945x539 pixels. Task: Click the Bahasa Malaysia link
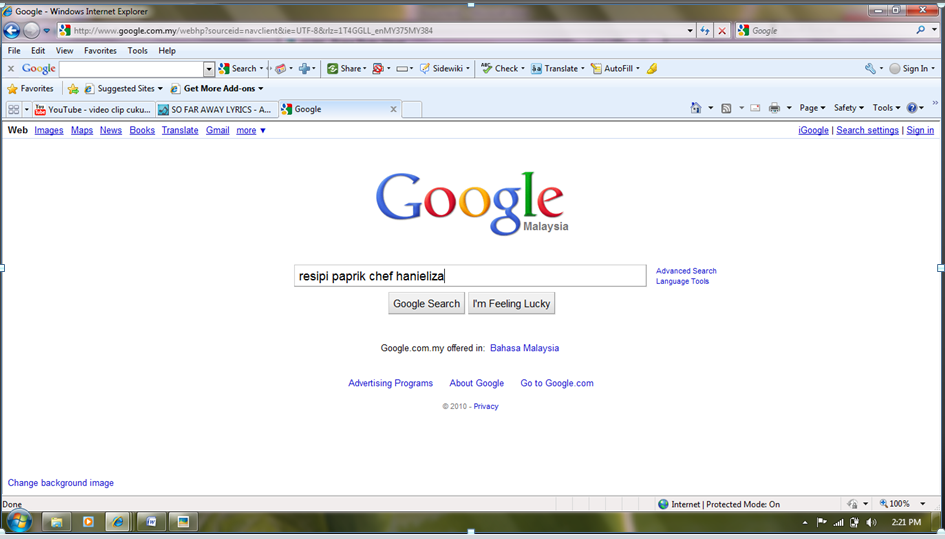[524, 348]
